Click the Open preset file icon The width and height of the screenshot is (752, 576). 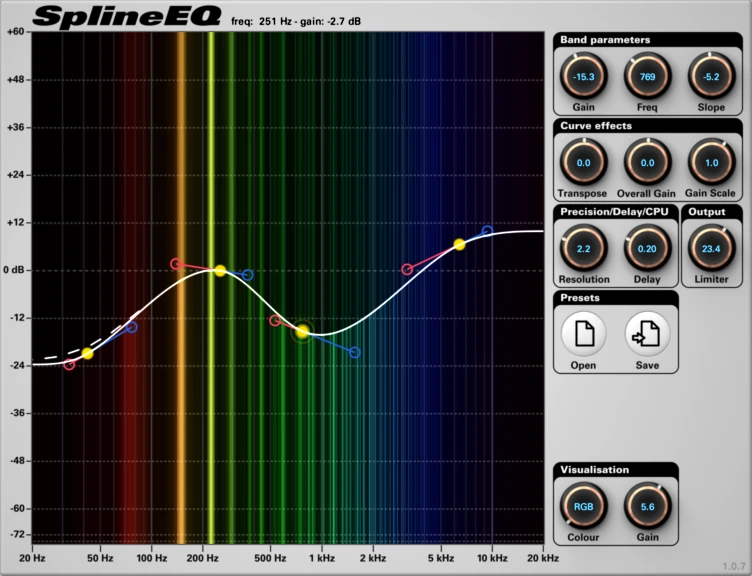584,334
